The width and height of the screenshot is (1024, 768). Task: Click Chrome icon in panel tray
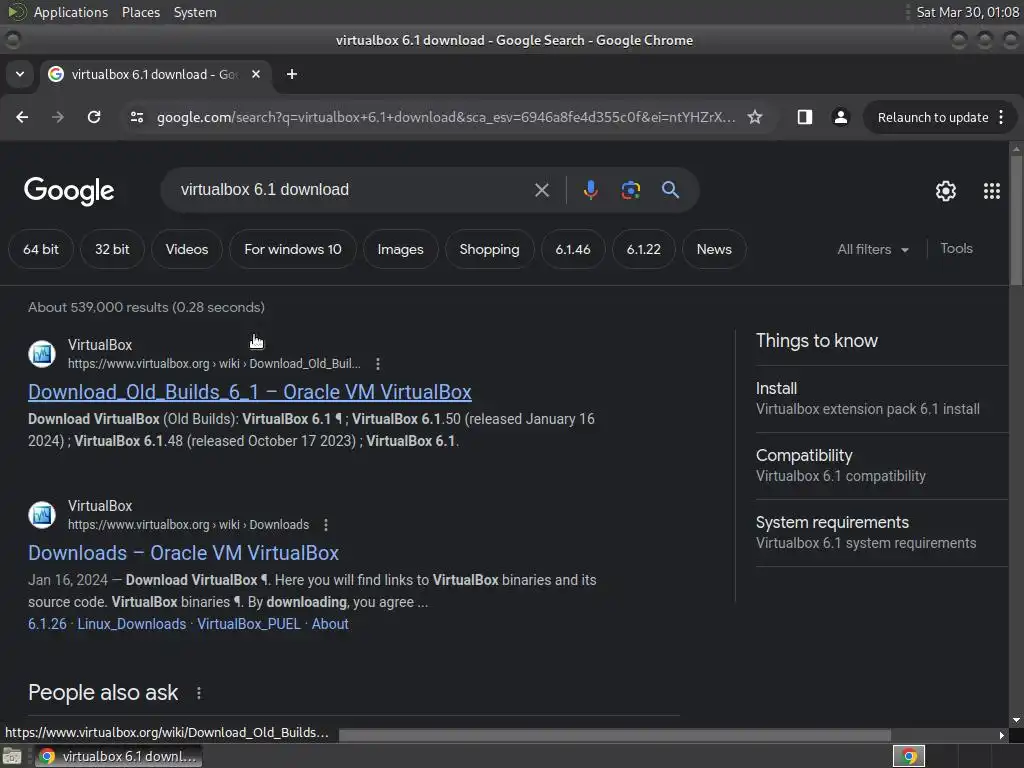(x=909, y=757)
